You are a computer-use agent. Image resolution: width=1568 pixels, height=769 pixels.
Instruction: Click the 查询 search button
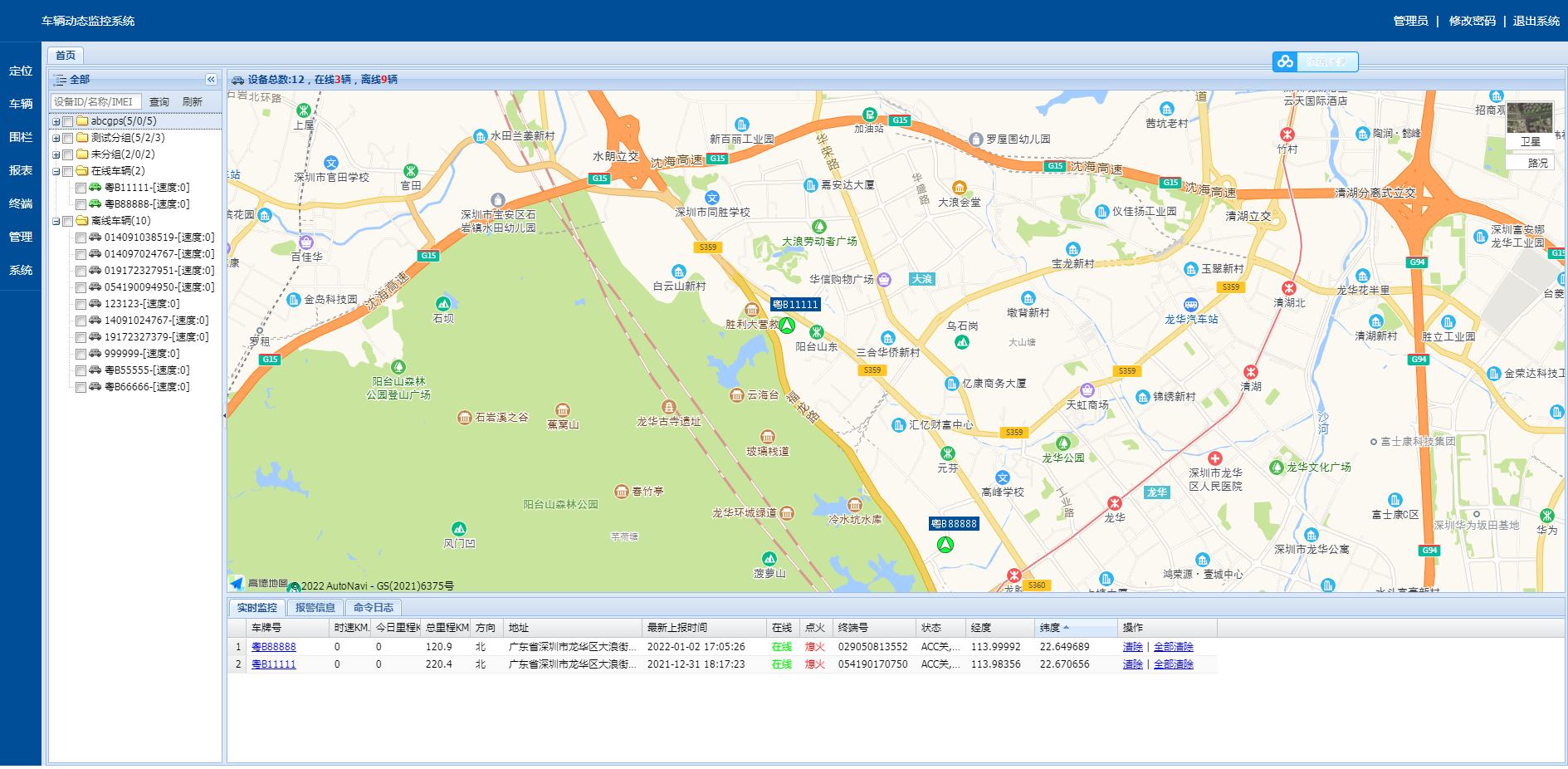[159, 102]
